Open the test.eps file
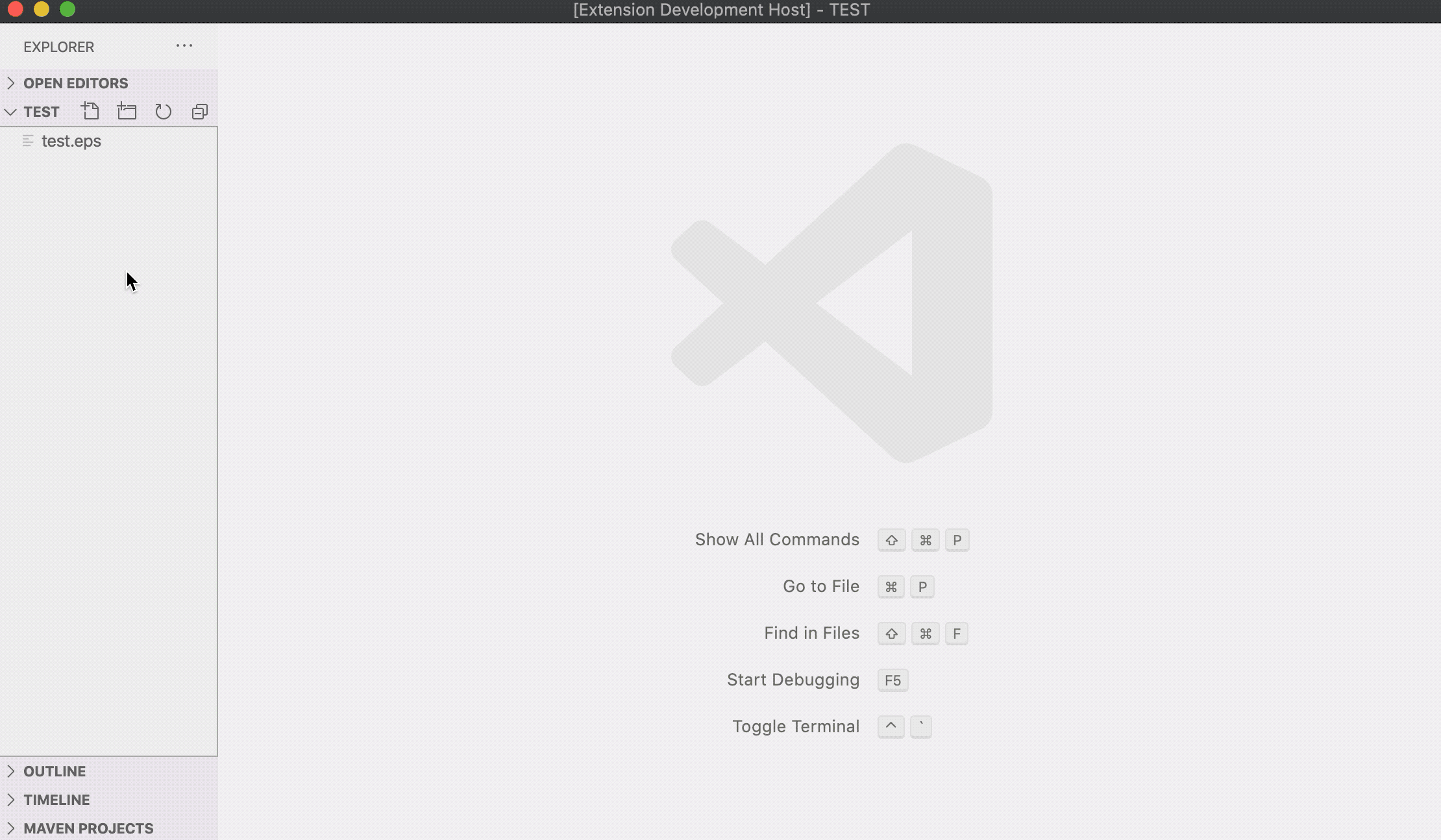This screenshot has height=840, width=1441. 71,141
